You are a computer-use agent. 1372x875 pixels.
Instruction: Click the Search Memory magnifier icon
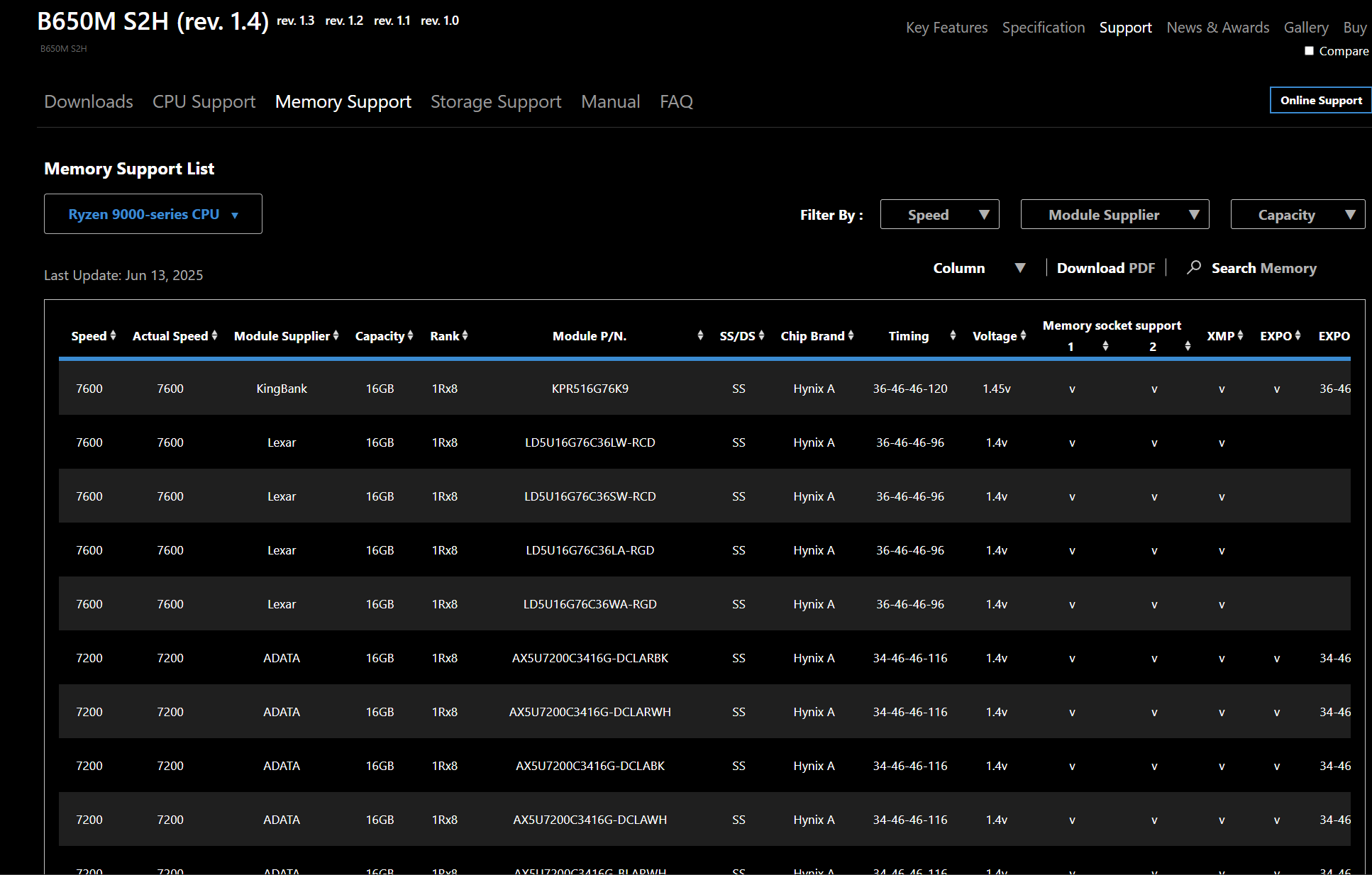pyautogui.click(x=1194, y=267)
